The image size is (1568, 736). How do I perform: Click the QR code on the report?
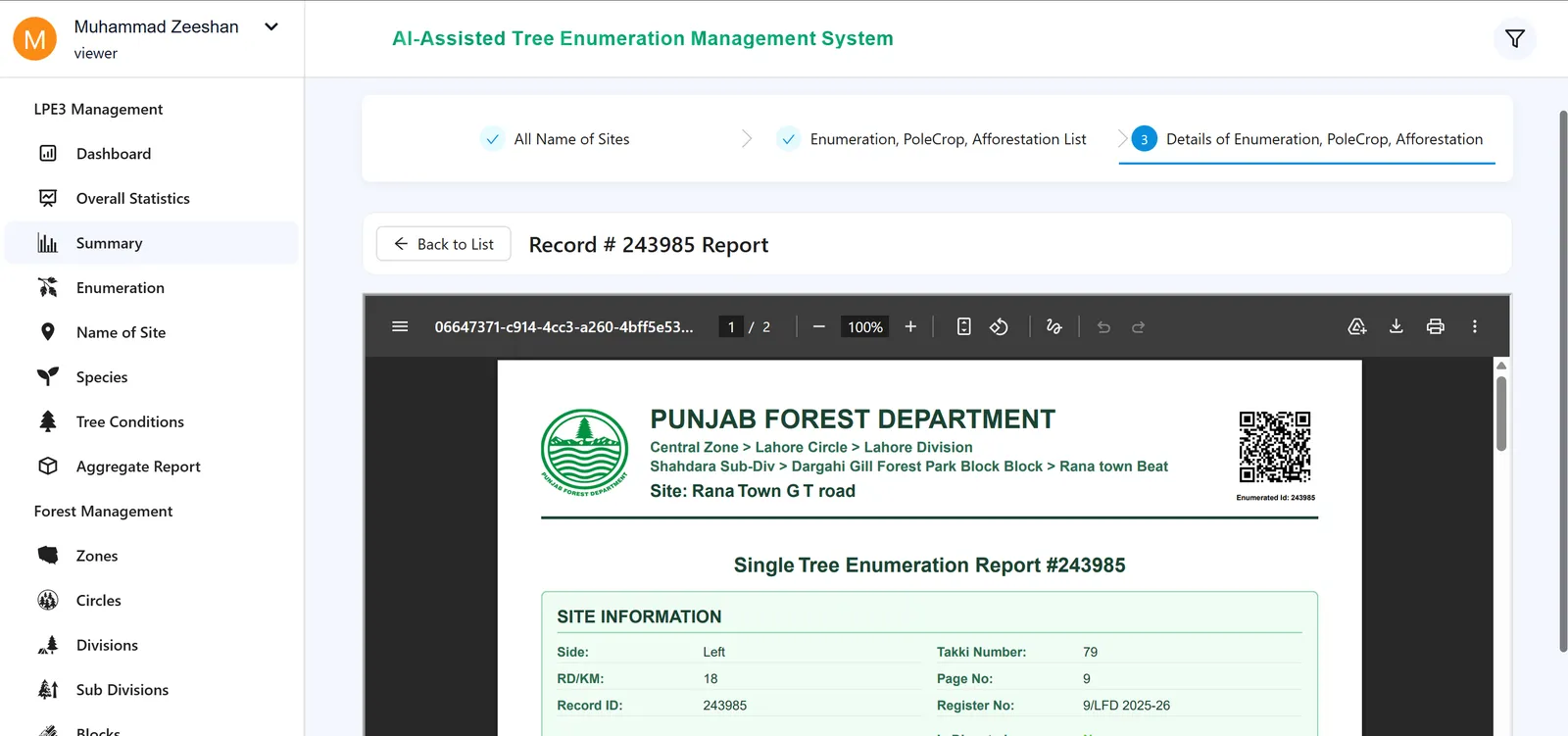(1275, 447)
